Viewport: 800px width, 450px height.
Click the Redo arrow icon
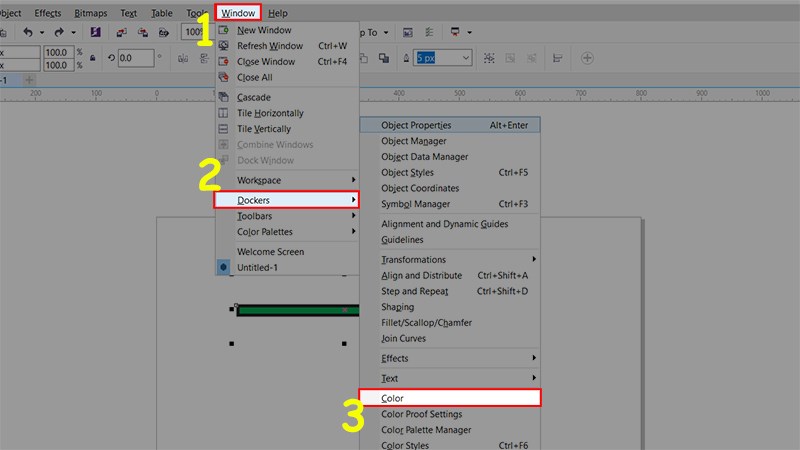pos(59,32)
